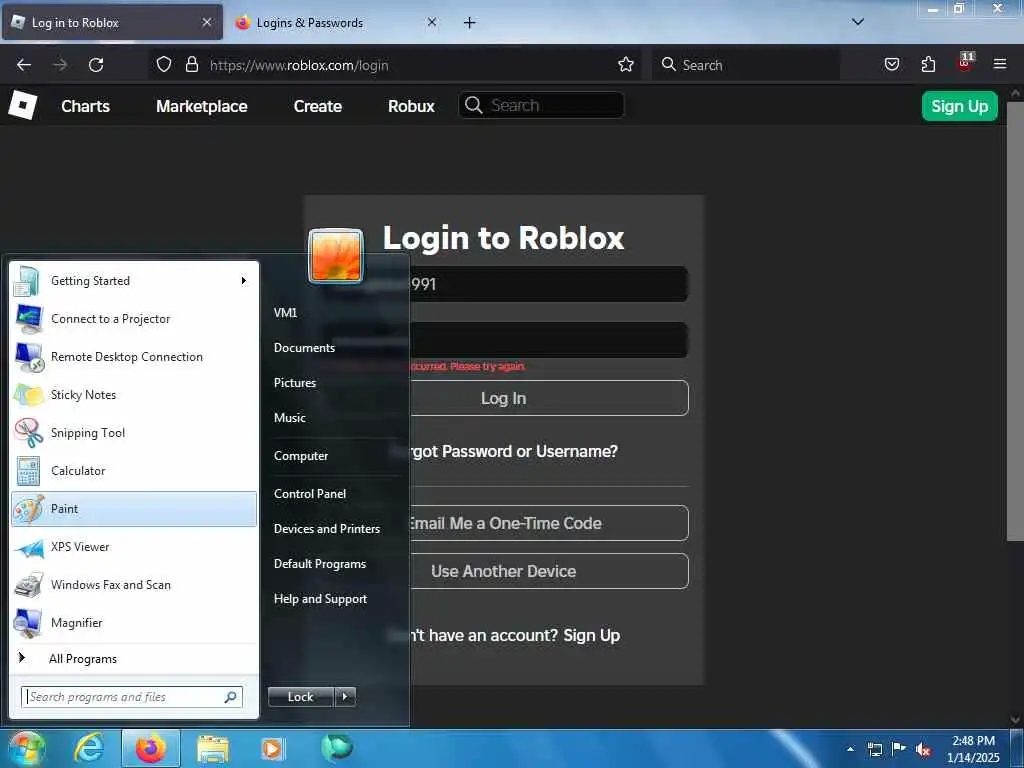Open new tab with plus icon

point(470,23)
